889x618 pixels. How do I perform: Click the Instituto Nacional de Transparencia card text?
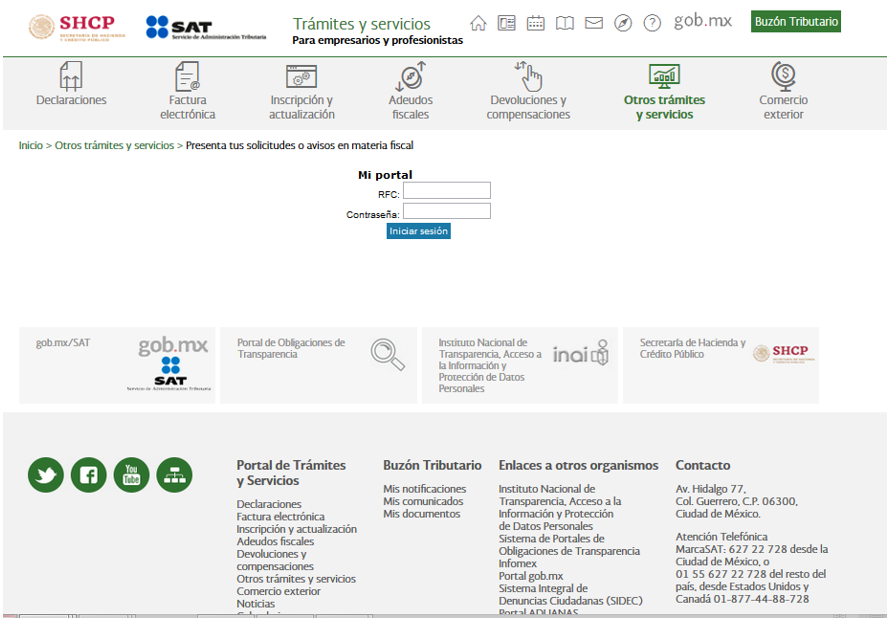point(490,365)
